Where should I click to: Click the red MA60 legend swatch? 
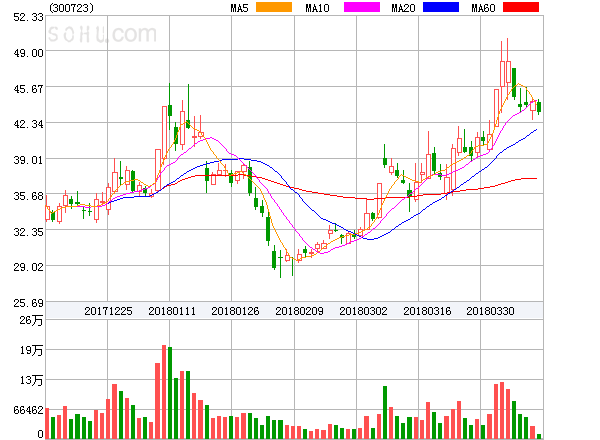(521, 7)
